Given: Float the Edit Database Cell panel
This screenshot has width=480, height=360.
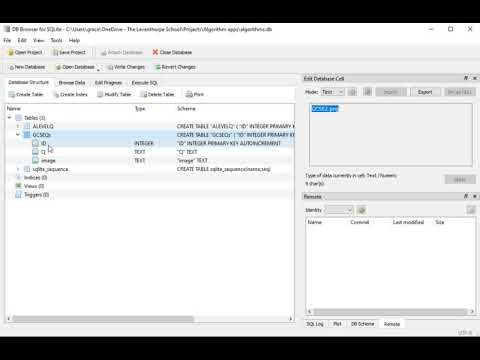Looking at the screenshot, I should 466,78.
